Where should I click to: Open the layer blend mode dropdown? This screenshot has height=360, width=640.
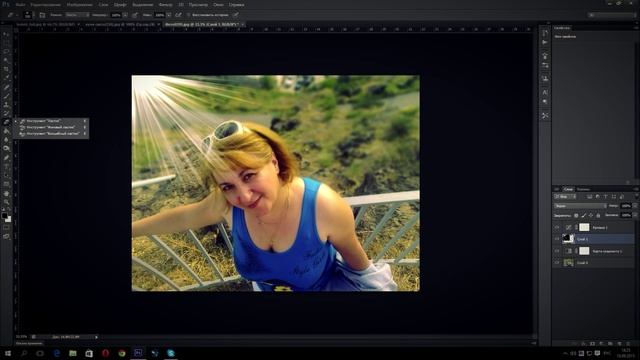[x=580, y=206]
